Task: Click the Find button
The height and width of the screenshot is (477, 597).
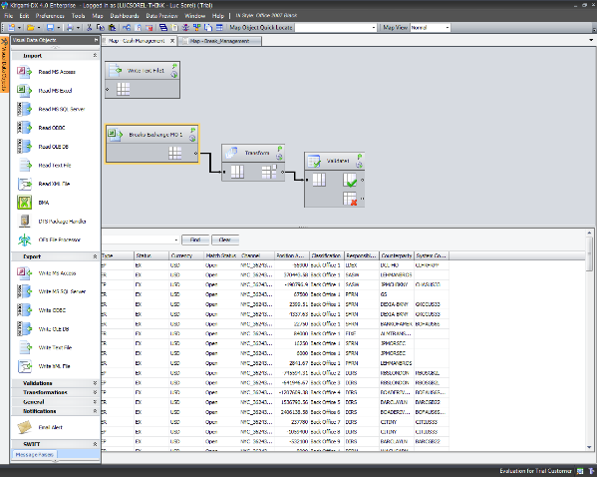Action: click(195, 239)
